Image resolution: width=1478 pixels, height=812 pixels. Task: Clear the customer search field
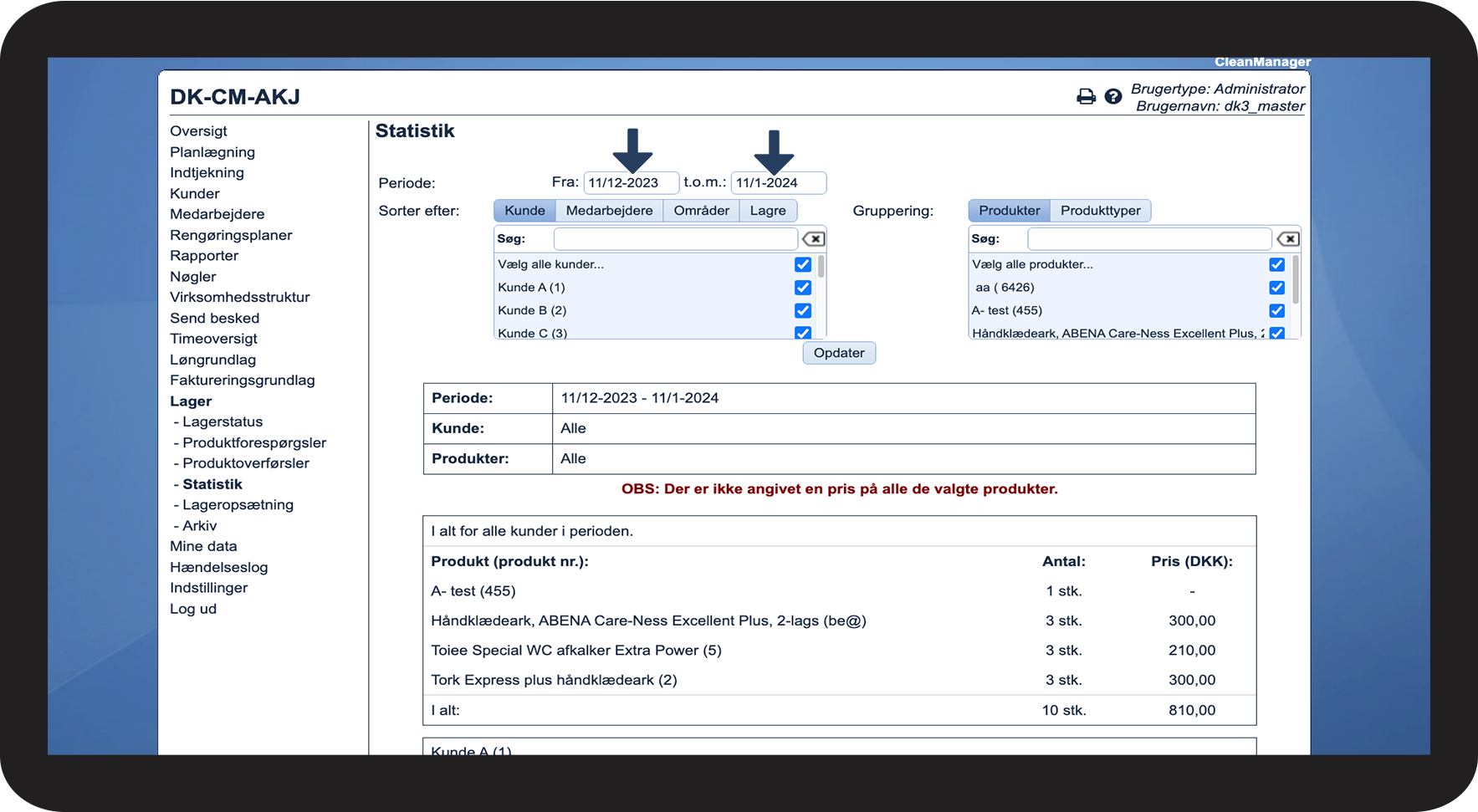(x=813, y=239)
